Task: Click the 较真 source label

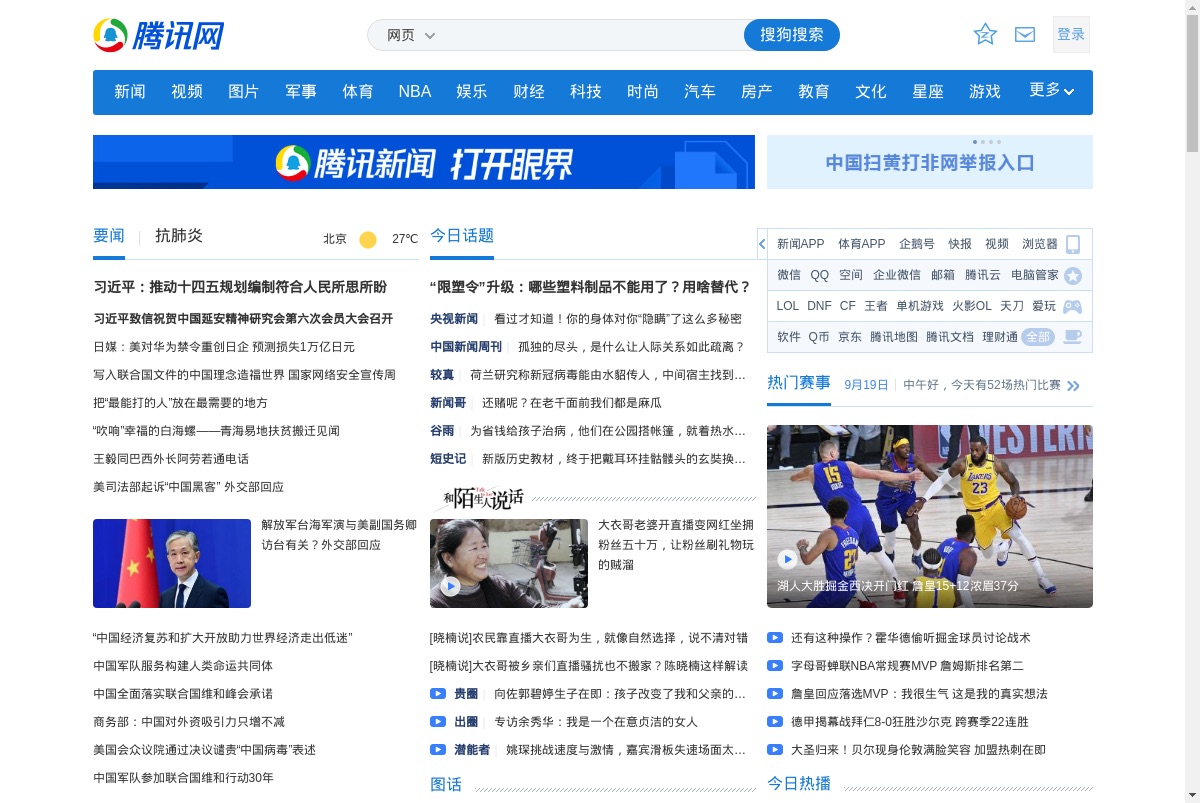Action: 442,375
